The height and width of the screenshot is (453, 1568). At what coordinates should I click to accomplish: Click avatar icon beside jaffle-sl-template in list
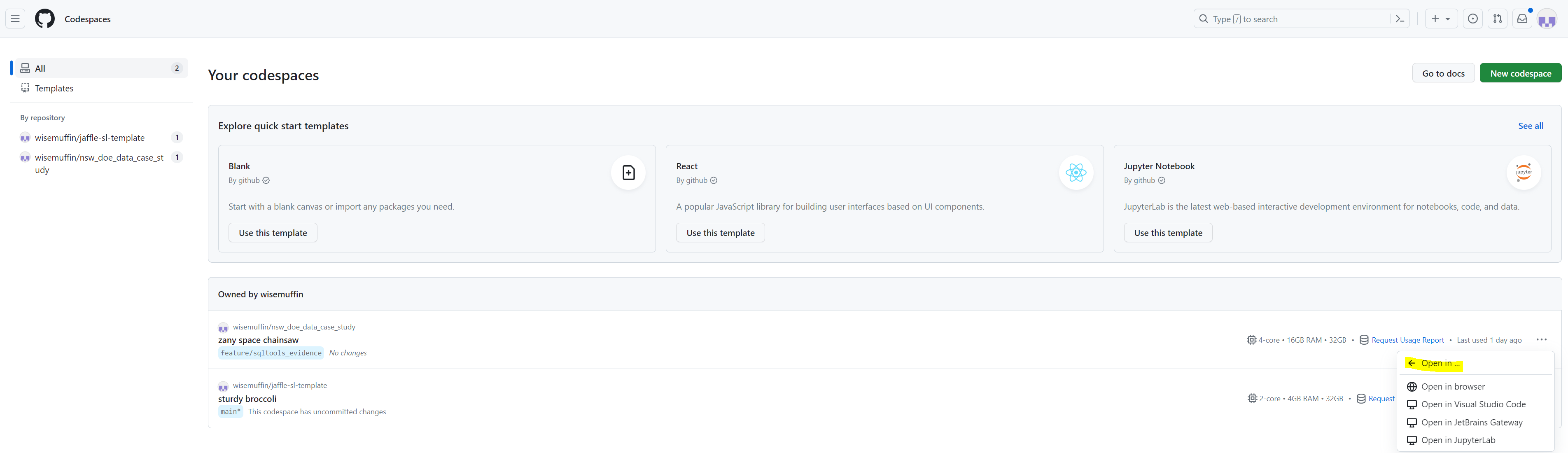tap(224, 387)
